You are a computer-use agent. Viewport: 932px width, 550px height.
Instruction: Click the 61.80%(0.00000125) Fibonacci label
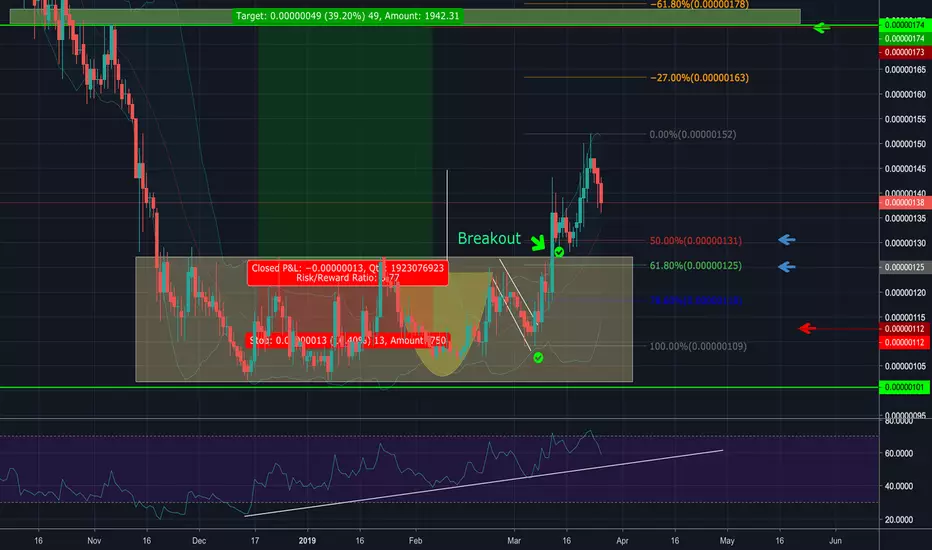tap(695, 266)
